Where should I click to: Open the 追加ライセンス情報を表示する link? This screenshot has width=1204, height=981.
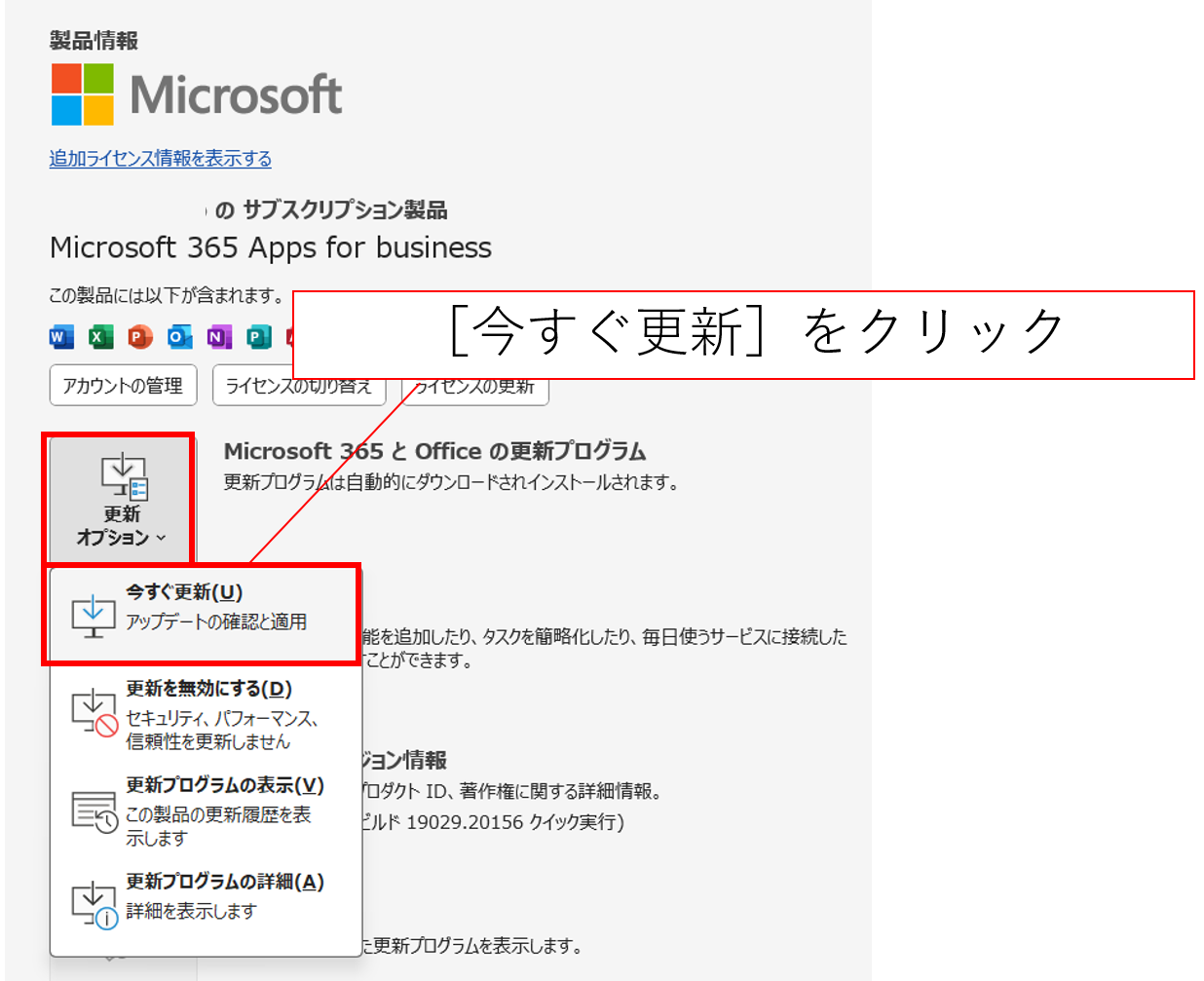click(161, 158)
